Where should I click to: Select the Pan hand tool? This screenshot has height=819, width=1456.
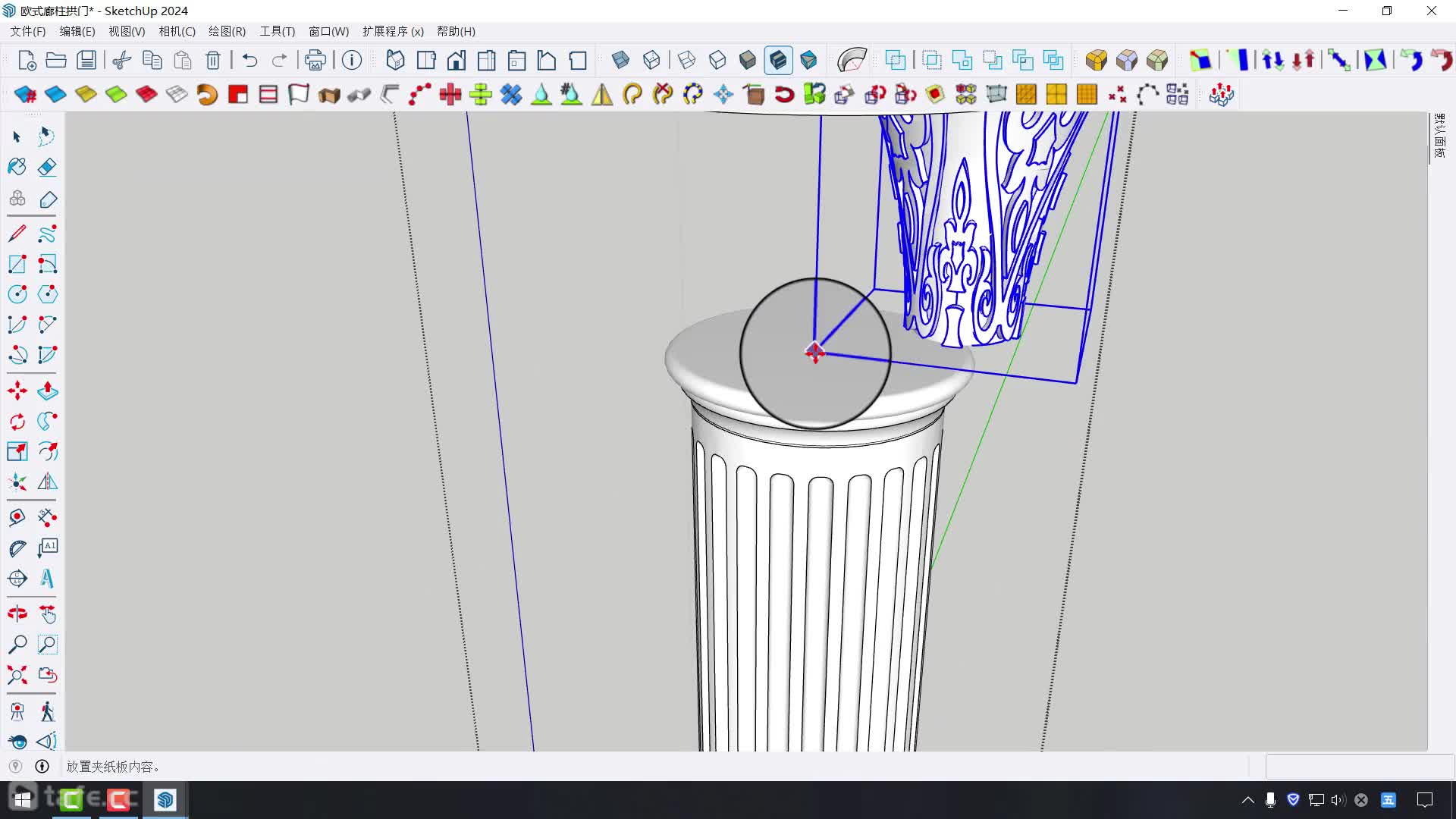pyautogui.click(x=47, y=614)
